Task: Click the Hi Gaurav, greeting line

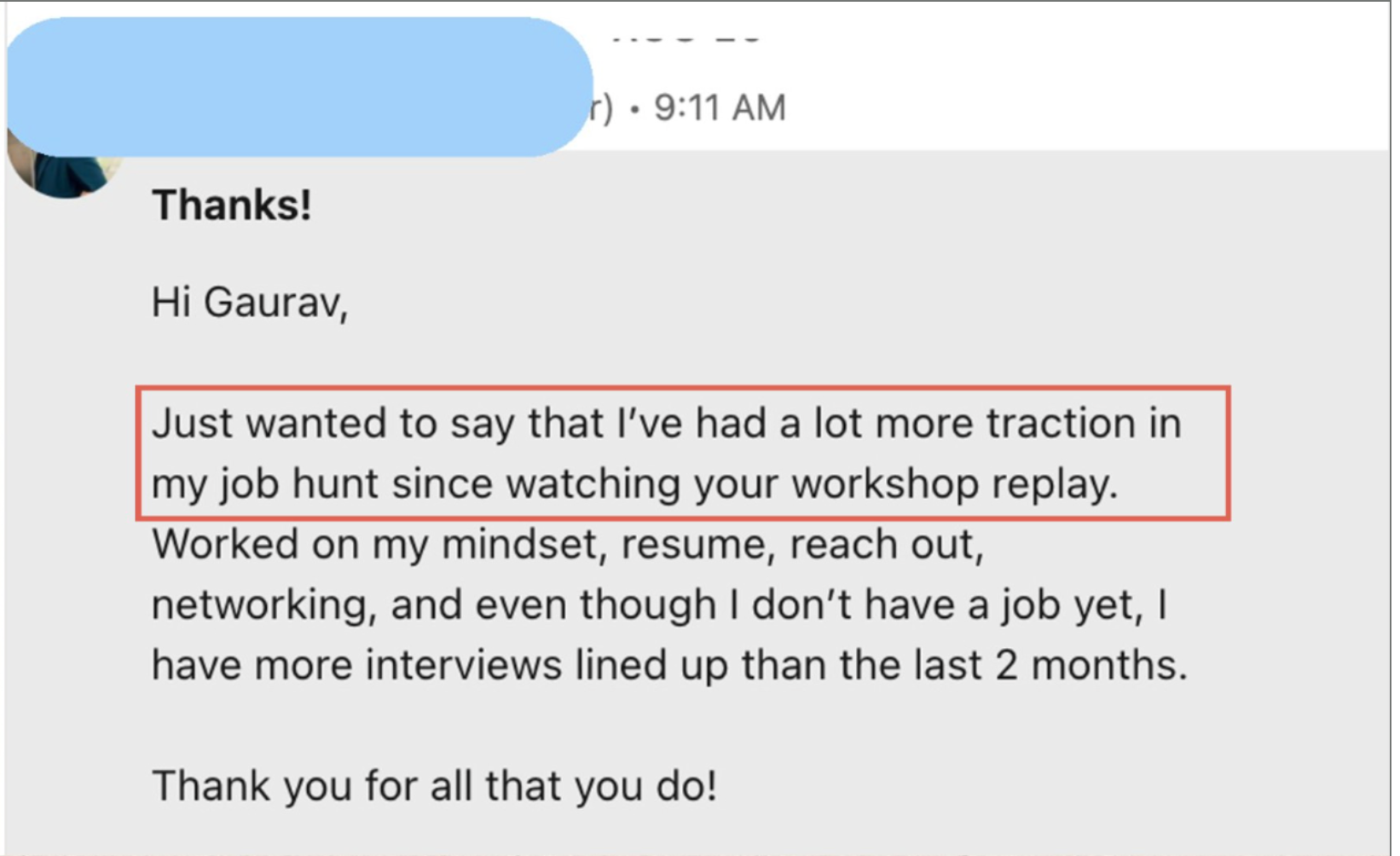Action: point(250,303)
